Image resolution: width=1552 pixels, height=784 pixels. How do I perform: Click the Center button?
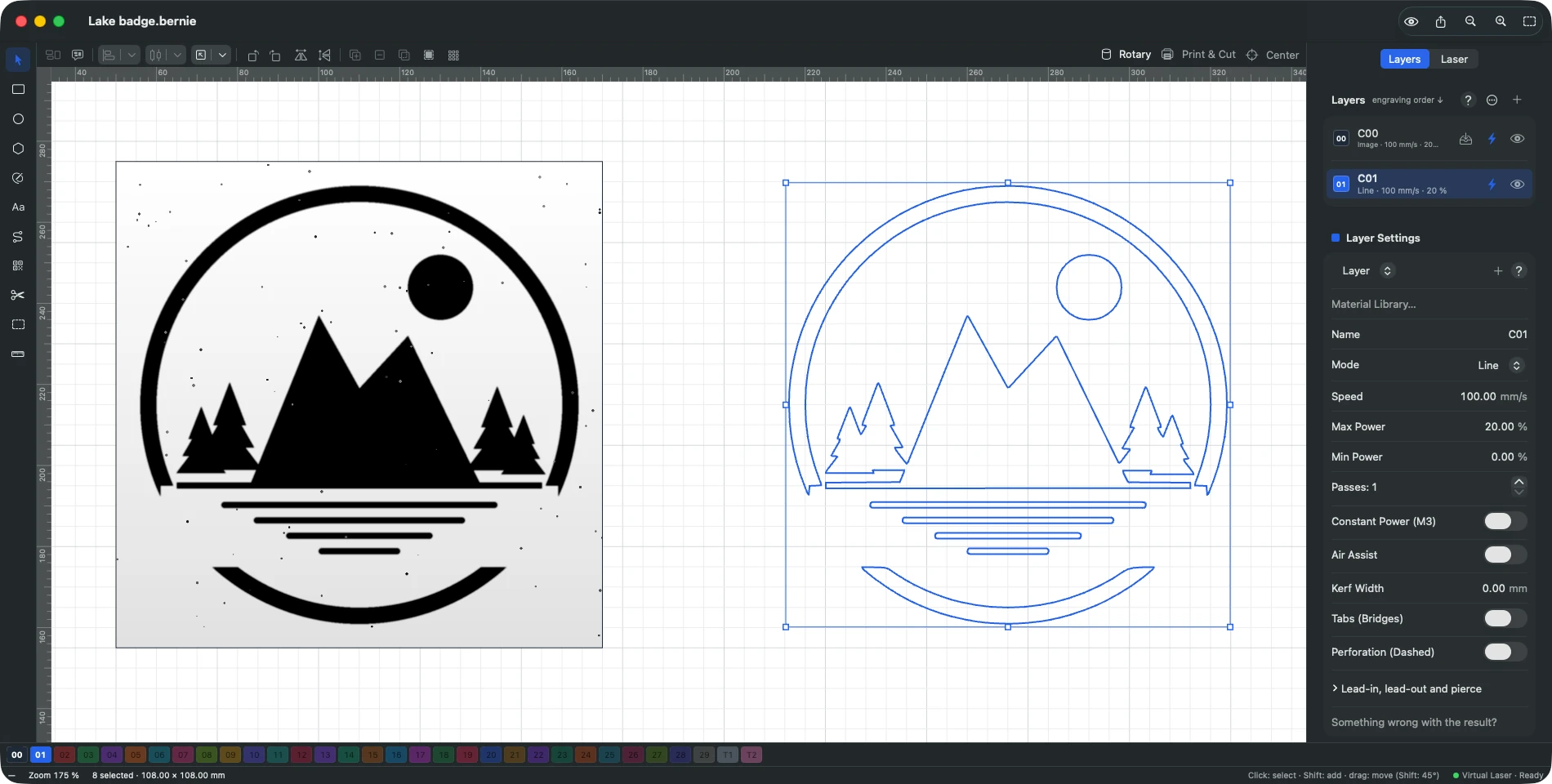tap(1273, 55)
